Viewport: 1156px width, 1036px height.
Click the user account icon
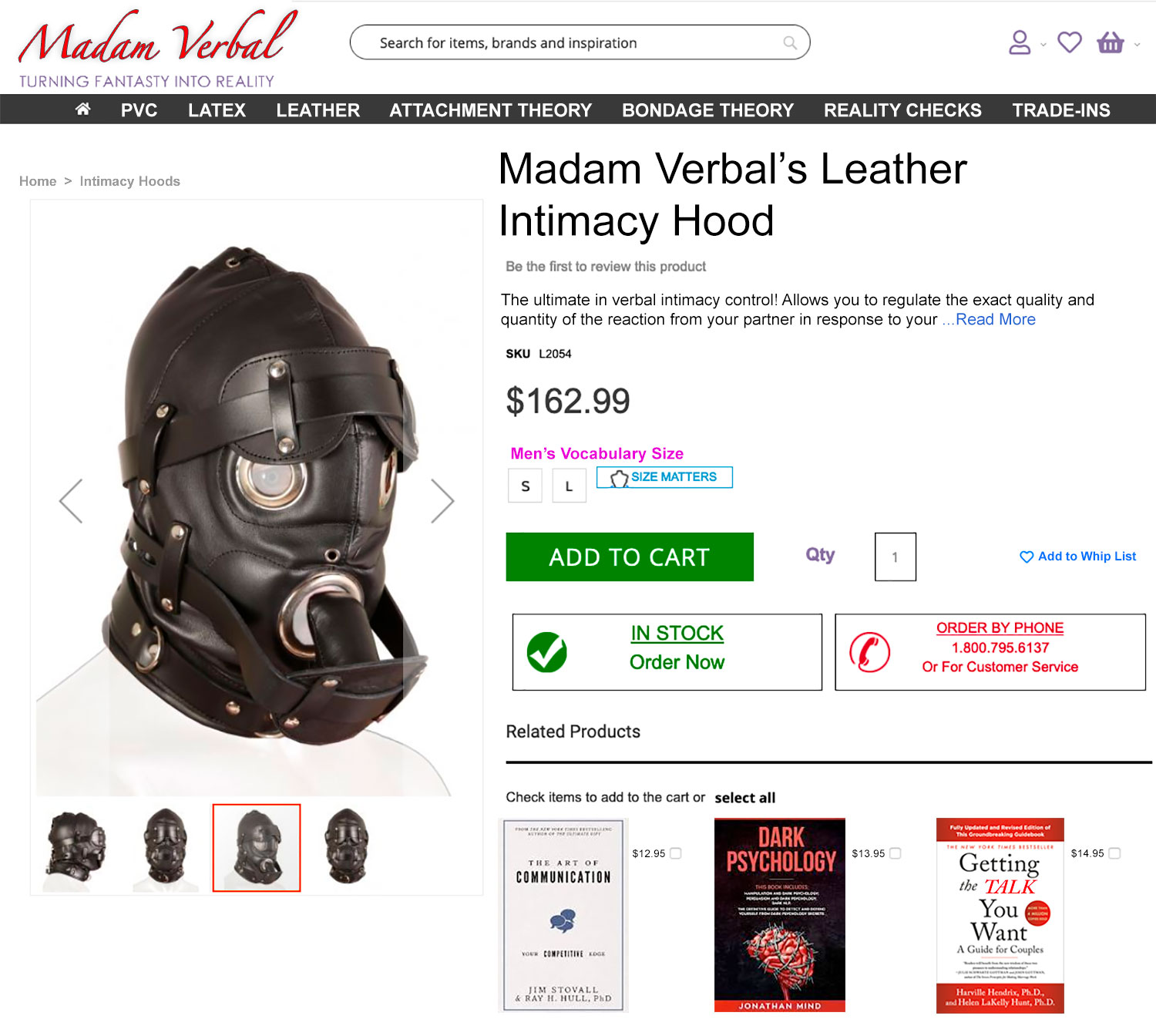(1020, 42)
